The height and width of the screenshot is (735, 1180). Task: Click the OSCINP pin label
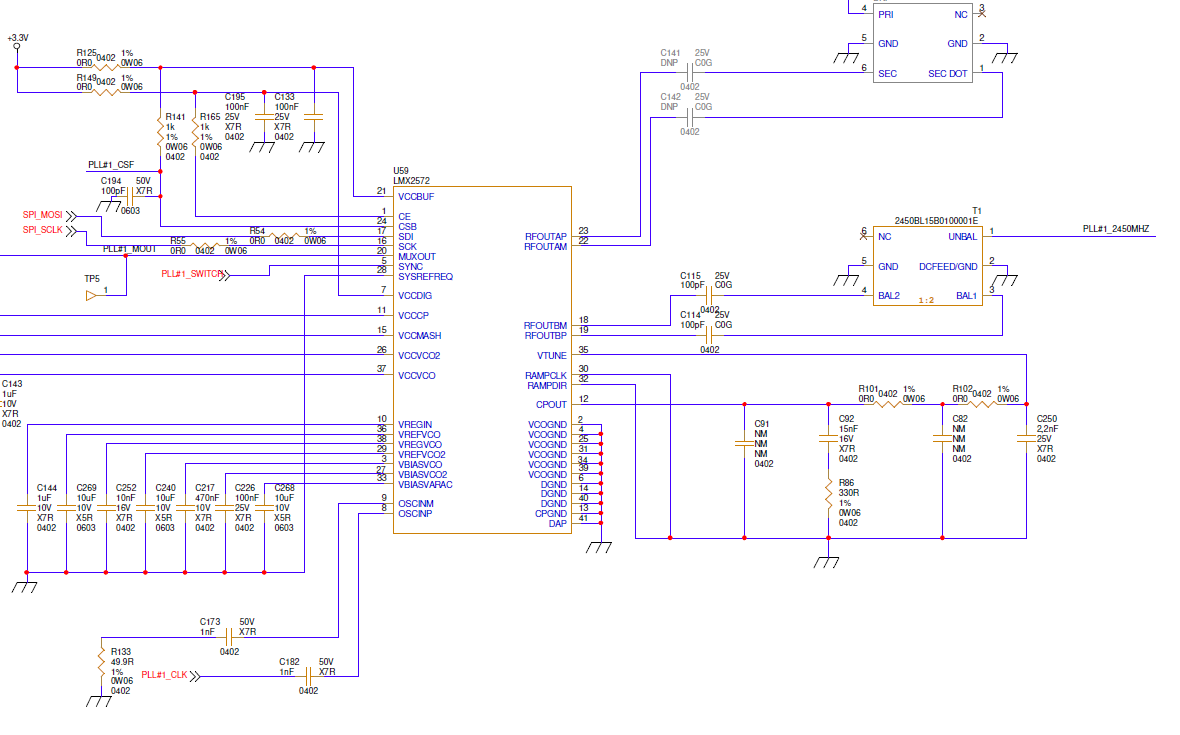point(415,514)
